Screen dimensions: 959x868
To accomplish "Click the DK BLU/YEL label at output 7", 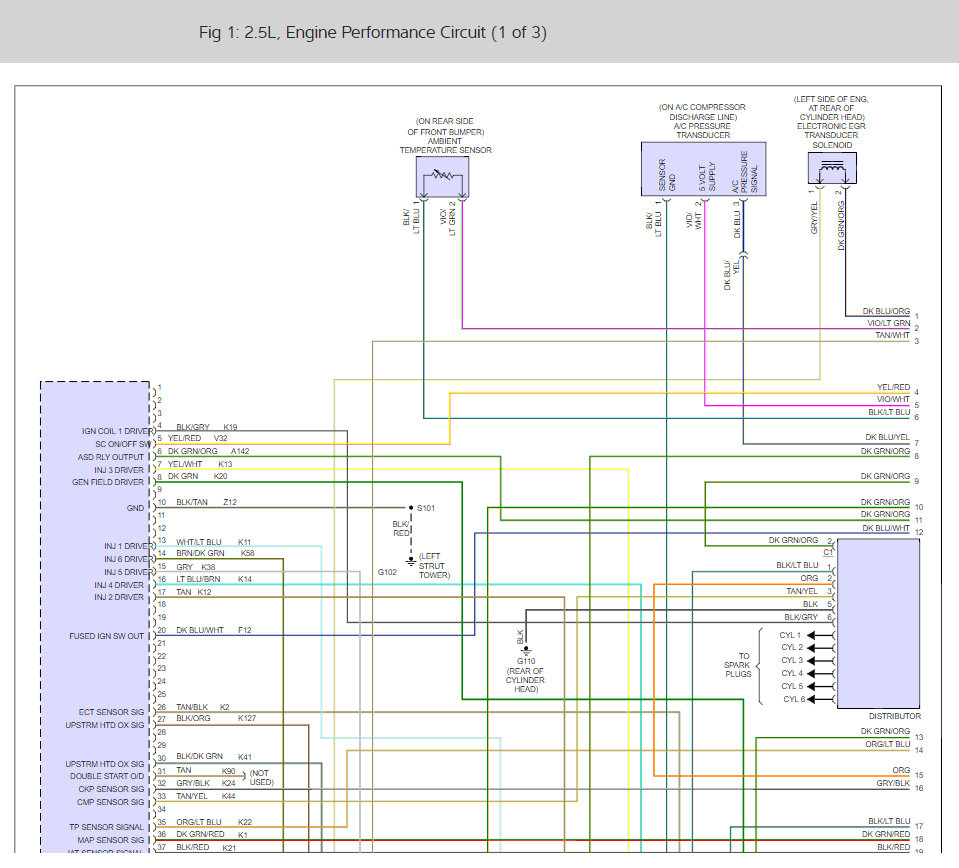I will tap(887, 437).
